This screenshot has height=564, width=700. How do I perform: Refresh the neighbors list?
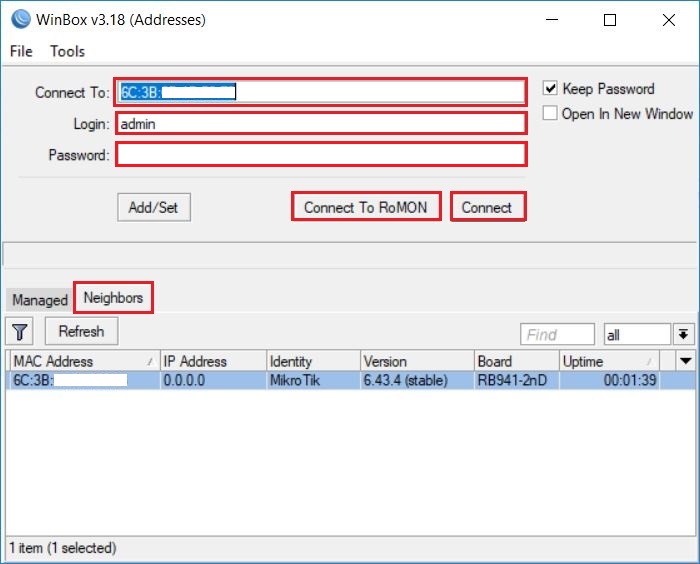(81, 331)
